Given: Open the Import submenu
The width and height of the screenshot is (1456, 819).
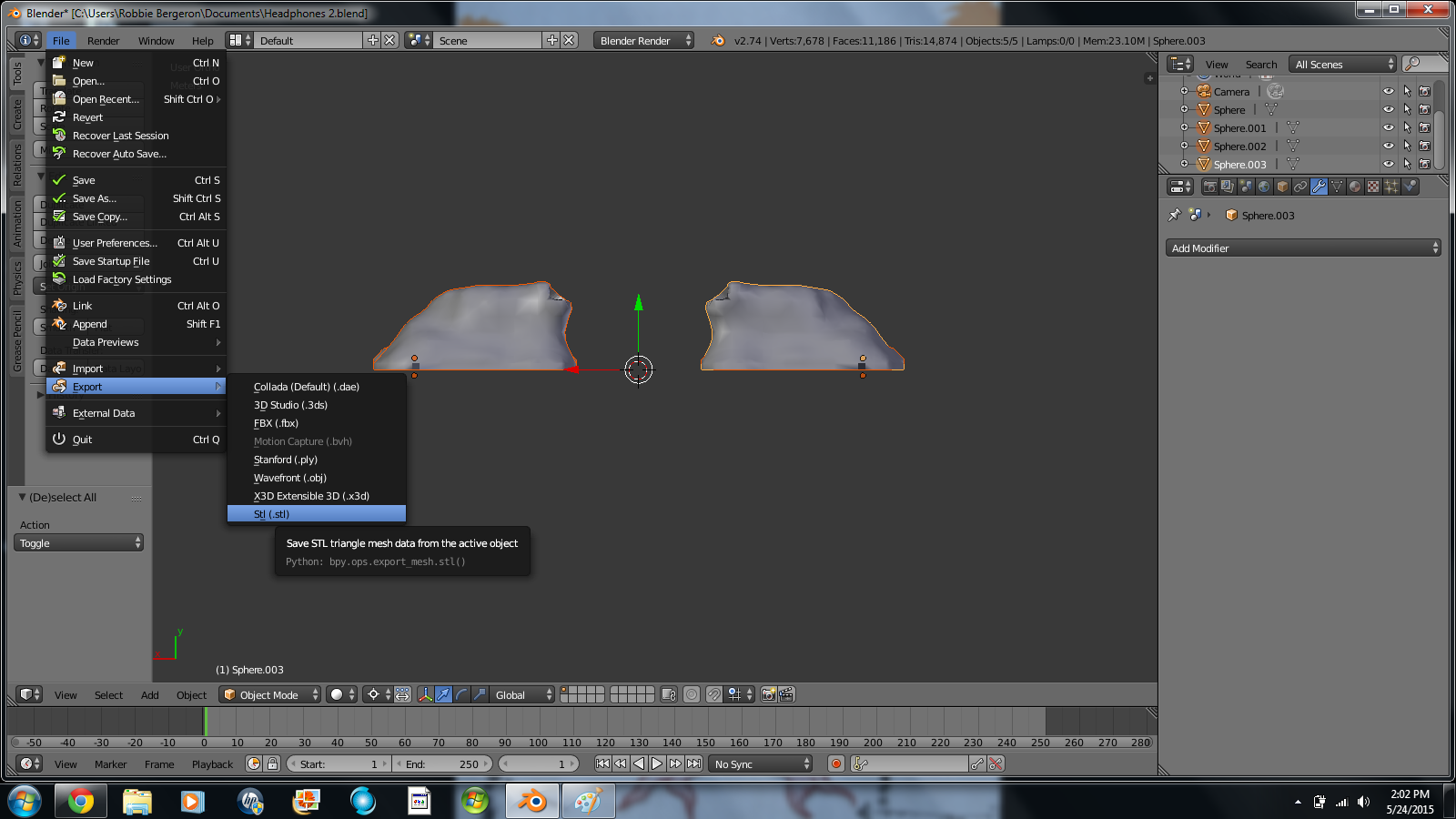Looking at the screenshot, I should [x=136, y=369].
